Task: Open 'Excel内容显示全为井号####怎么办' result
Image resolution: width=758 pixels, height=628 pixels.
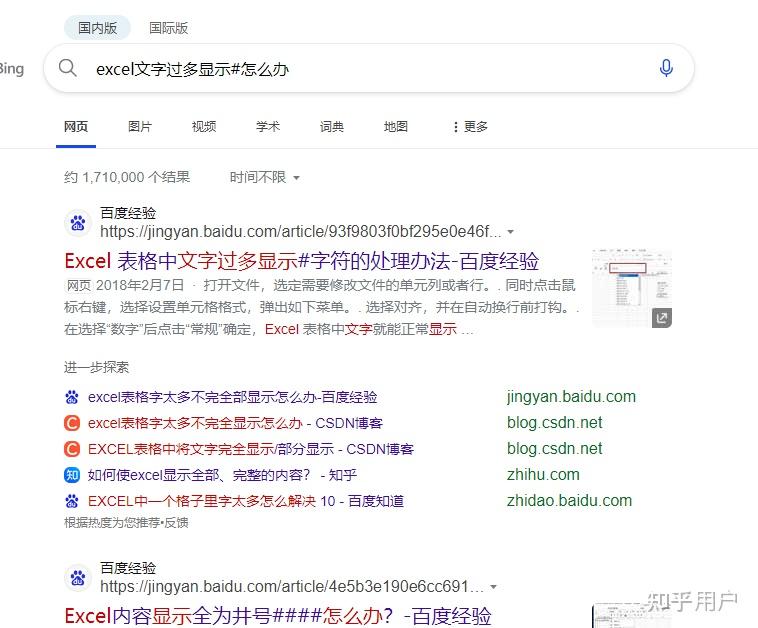Action: 278,616
